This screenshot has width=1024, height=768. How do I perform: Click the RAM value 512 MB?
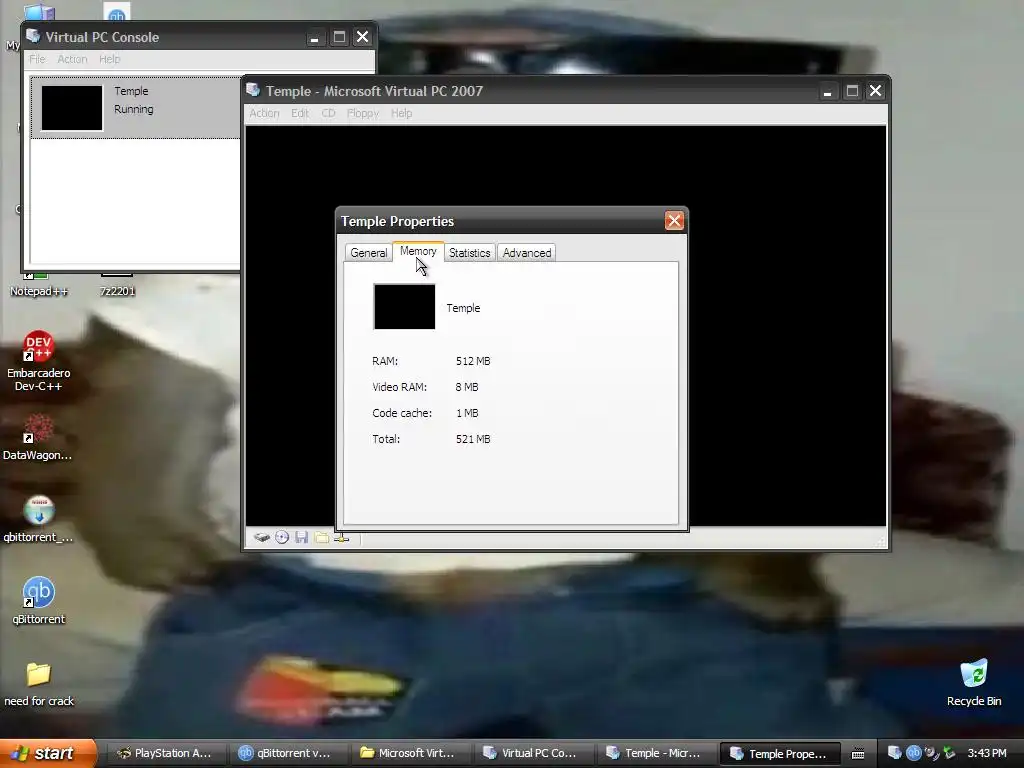click(473, 361)
